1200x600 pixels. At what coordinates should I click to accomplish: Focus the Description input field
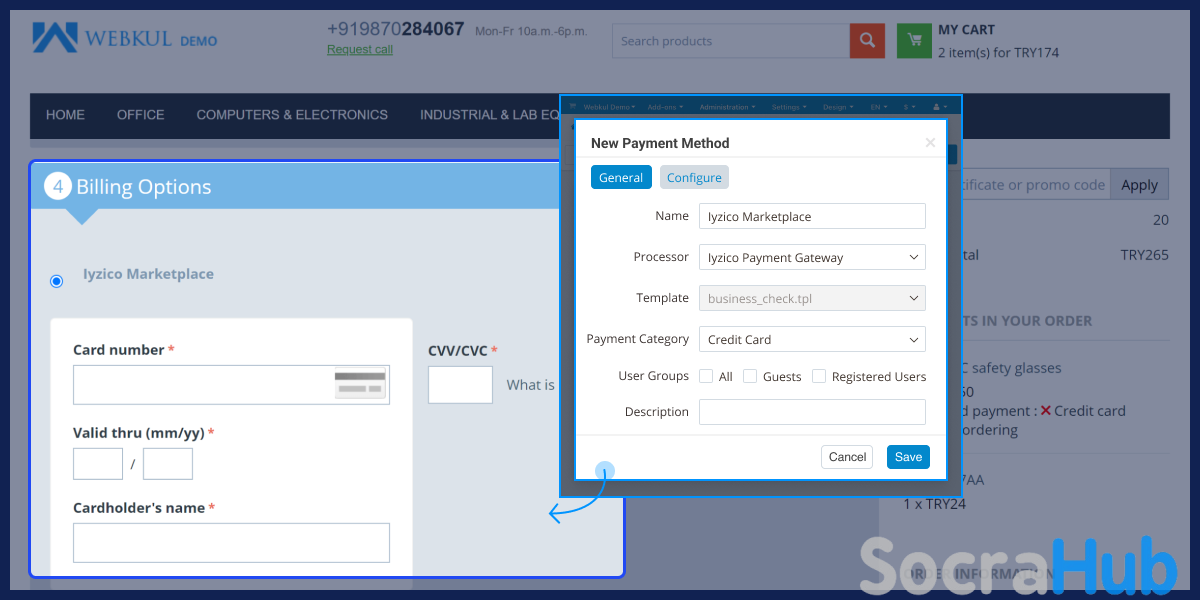(812, 412)
